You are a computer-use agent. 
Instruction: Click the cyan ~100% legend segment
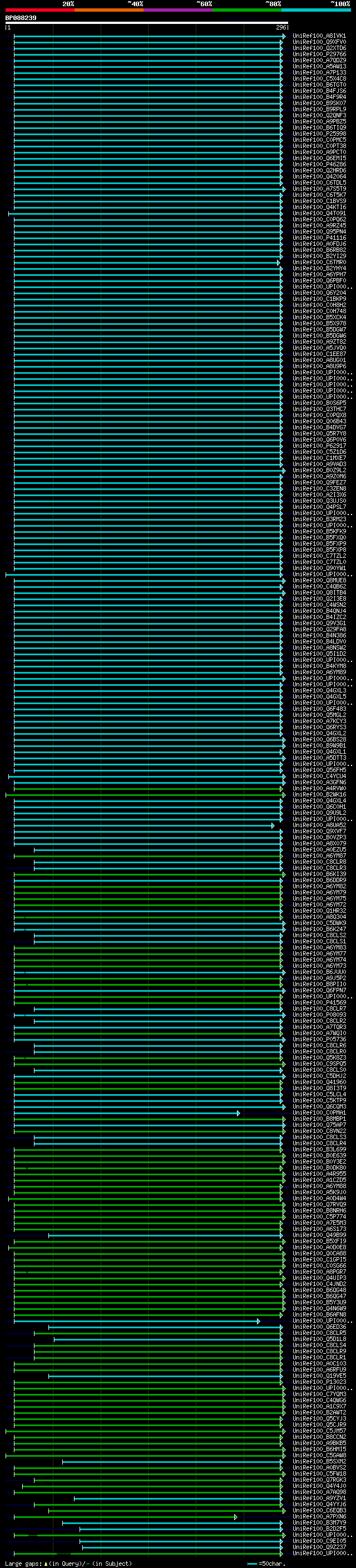click(316, 10)
